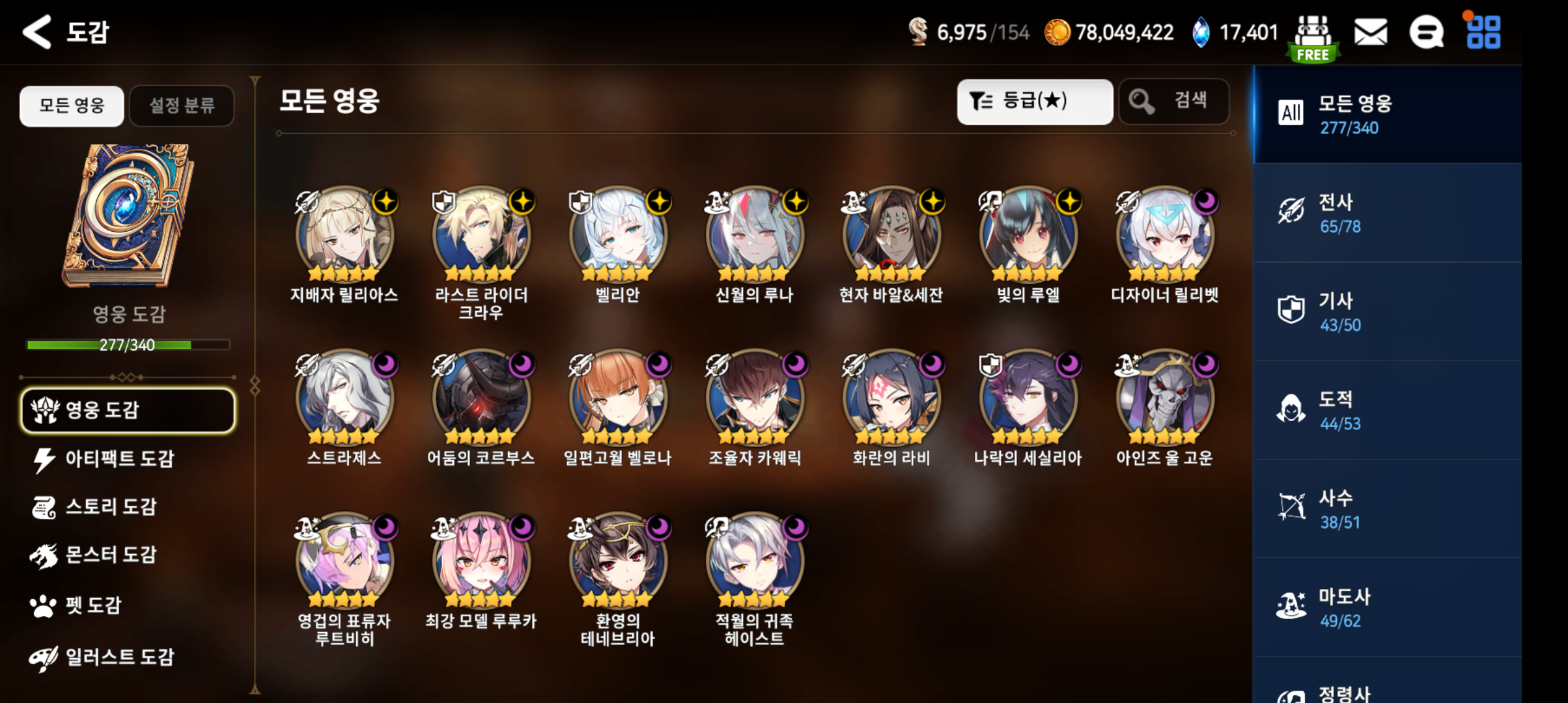Filter by 전사 class 65/78
The height and width of the screenshot is (703, 1568).
click(x=1388, y=214)
